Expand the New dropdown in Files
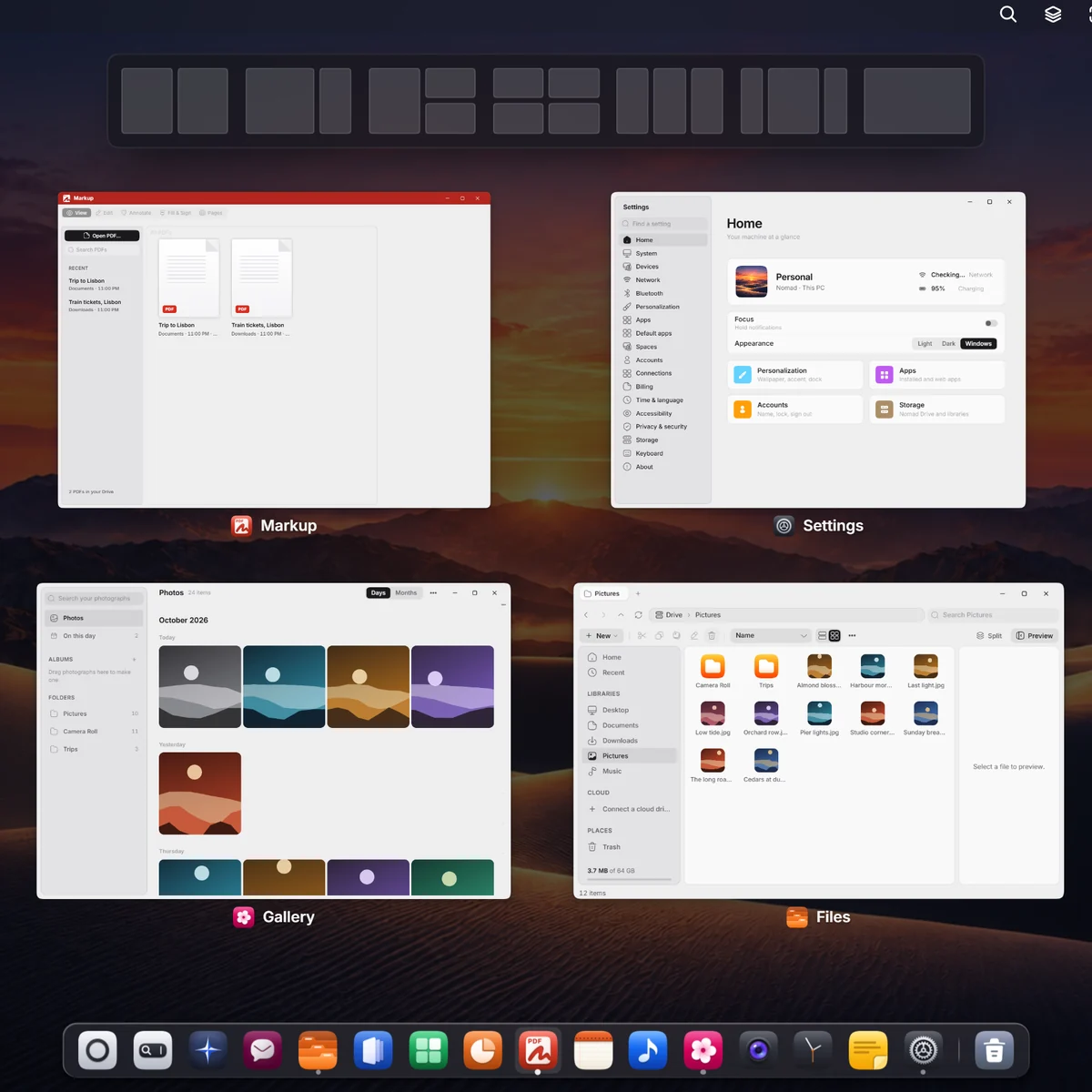Screen dimensions: 1092x1092 [602, 635]
